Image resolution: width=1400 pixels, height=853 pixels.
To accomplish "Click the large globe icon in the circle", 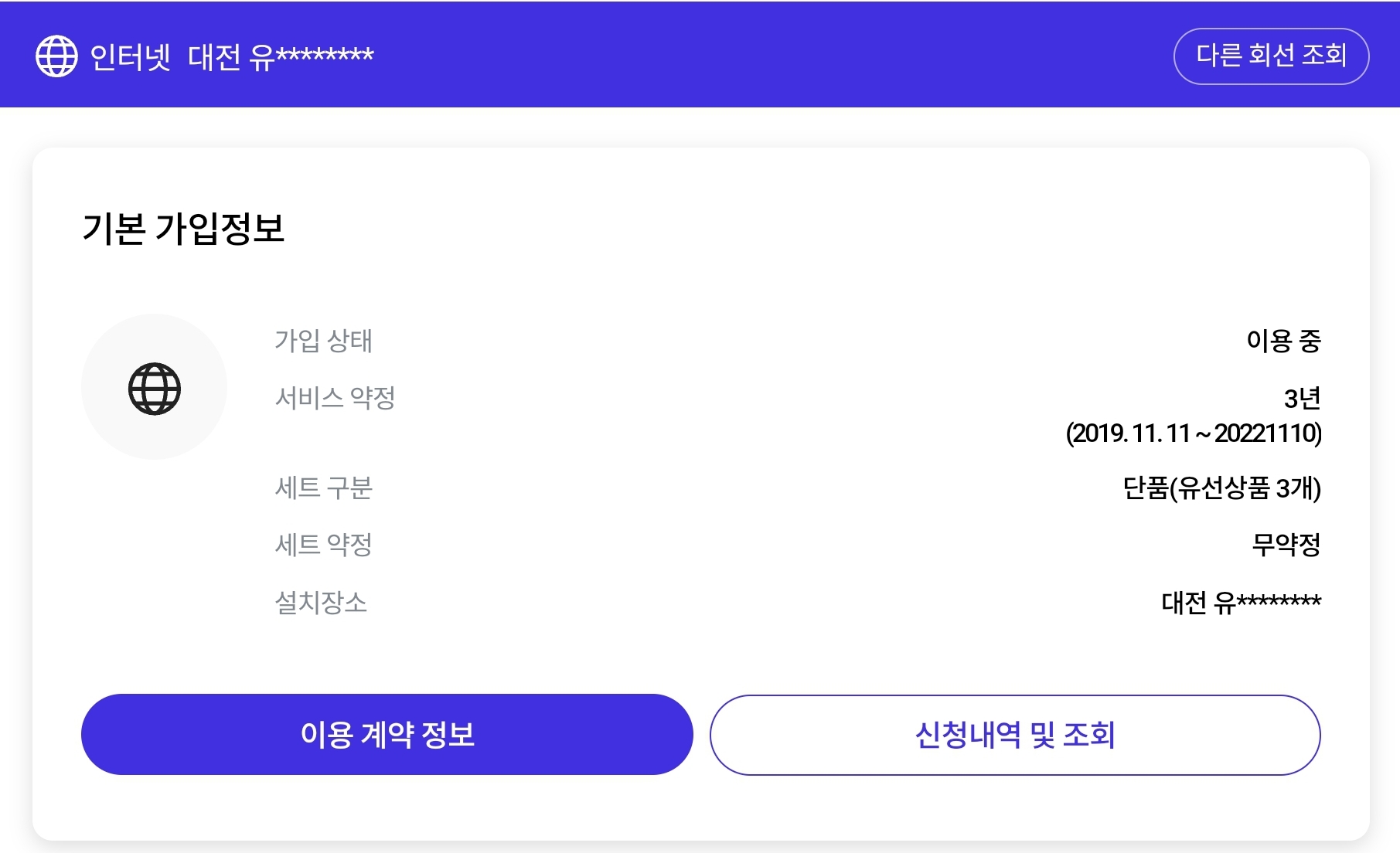I will (155, 389).
